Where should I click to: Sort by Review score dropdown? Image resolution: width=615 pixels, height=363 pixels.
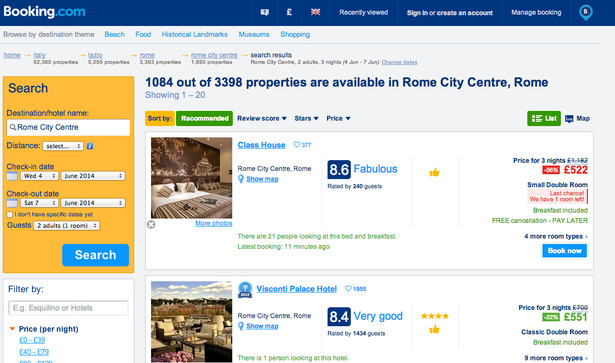tap(262, 118)
